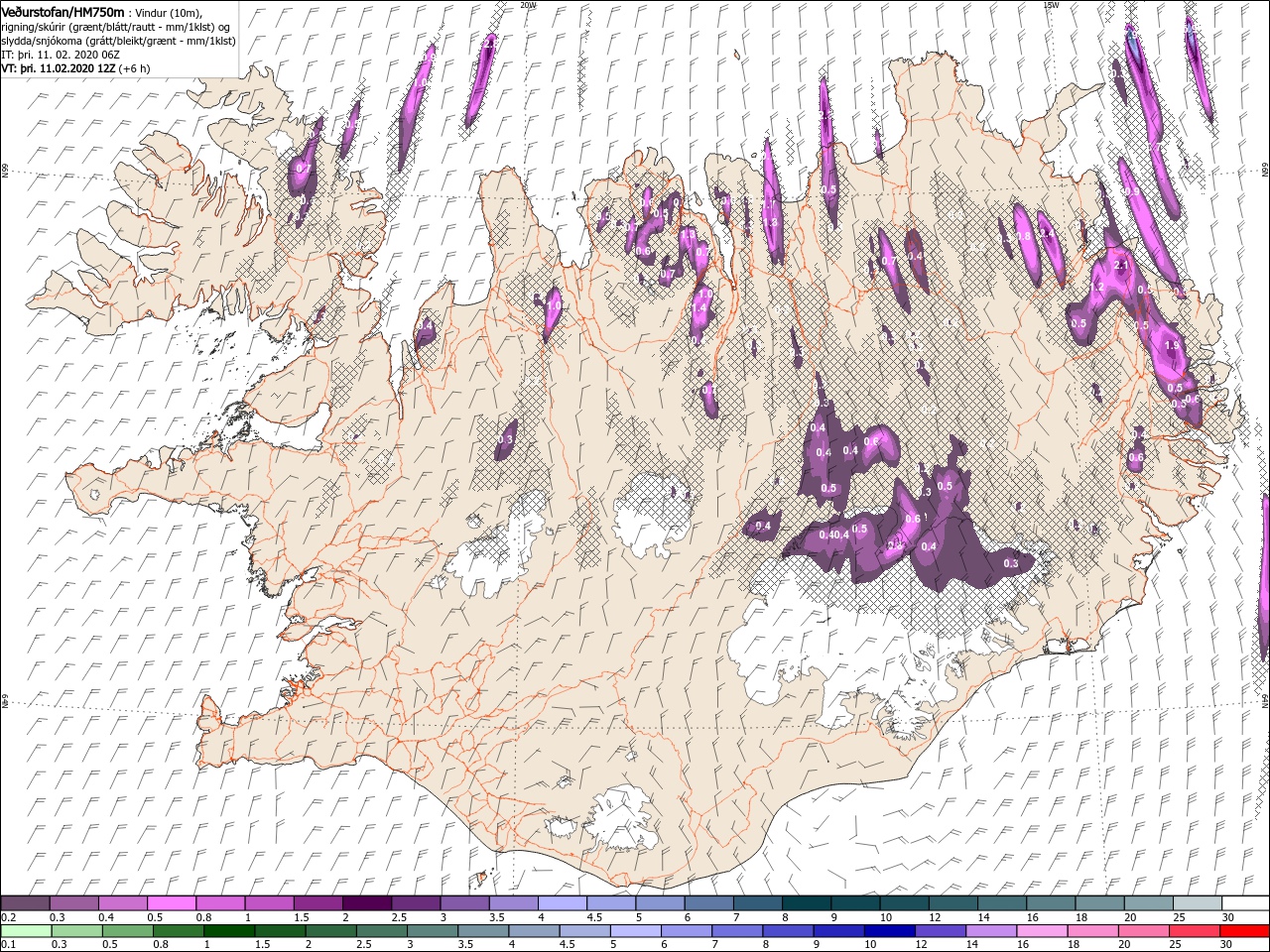
Task: Select the bottom-row legend swatch starting at 10
Action: click(889, 931)
